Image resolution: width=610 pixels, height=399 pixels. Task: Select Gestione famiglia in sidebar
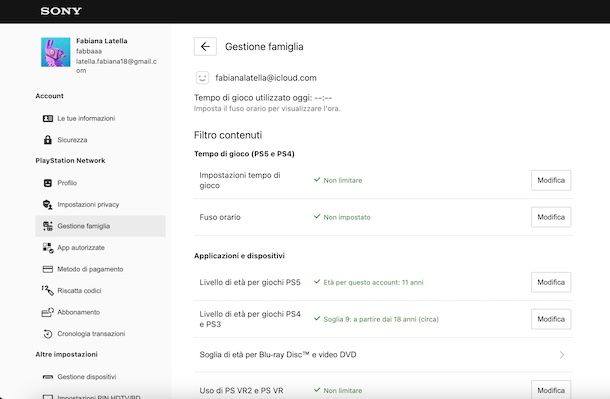pos(100,226)
